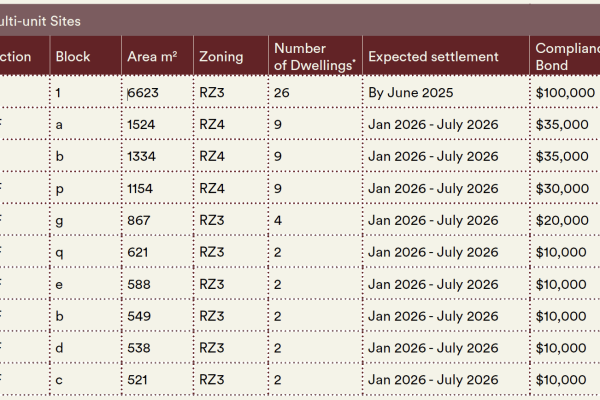Click the $20,000 compliance bond cell
This screenshot has height=400, width=600.
(562, 220)
